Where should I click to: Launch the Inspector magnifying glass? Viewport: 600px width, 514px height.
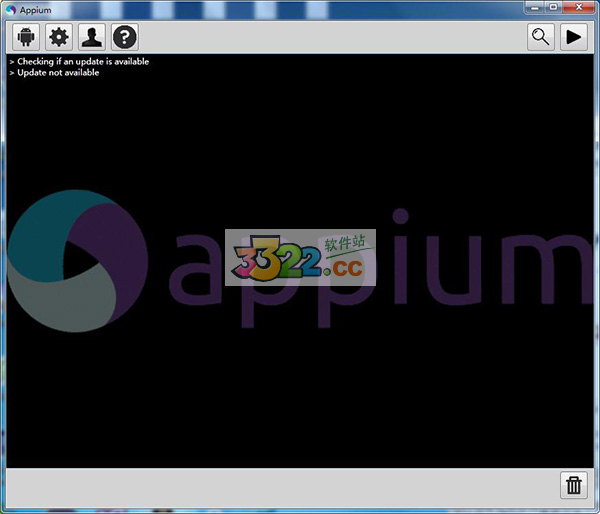[x=541, y=37]
